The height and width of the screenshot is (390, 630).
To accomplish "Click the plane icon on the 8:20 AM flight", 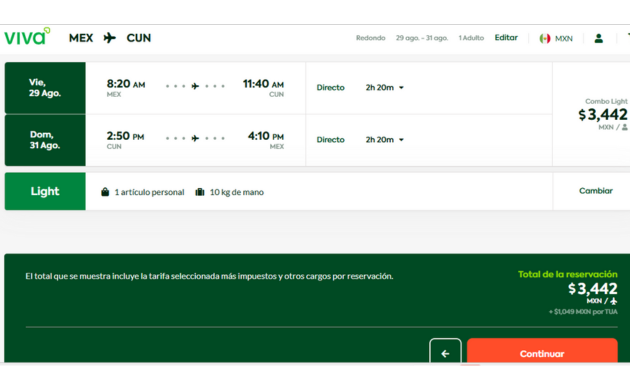I will coord(195,86).
